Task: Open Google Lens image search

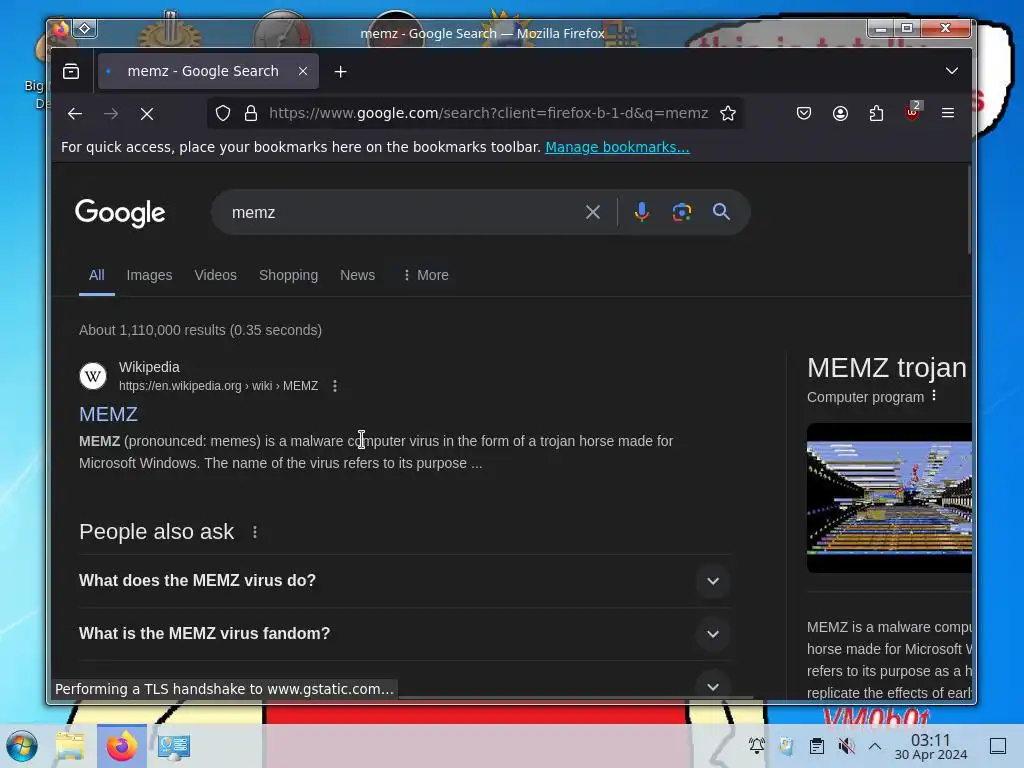Action: (682, 212)
